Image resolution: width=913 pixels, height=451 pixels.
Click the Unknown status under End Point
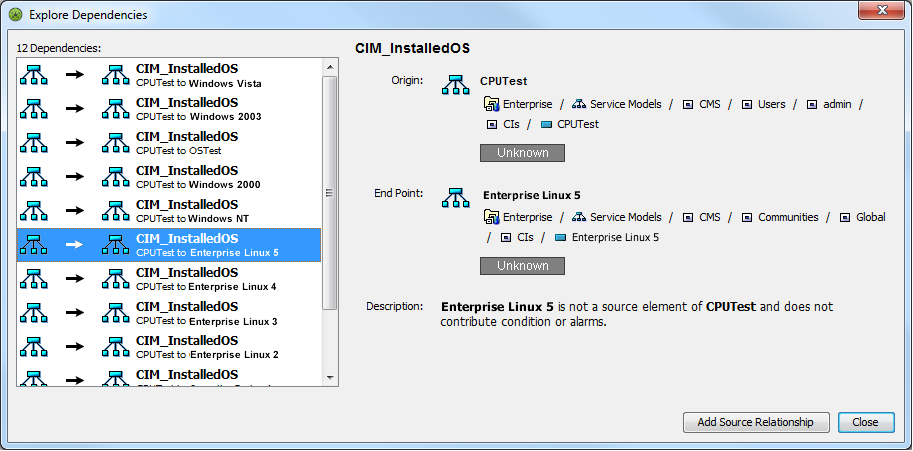click(x=522, y=265)
